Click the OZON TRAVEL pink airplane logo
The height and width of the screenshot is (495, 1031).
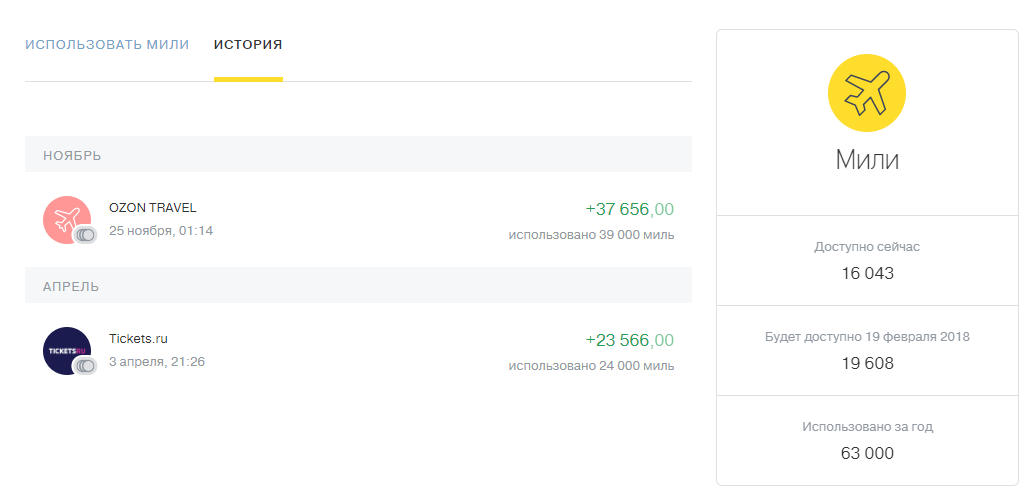(66, 220)
